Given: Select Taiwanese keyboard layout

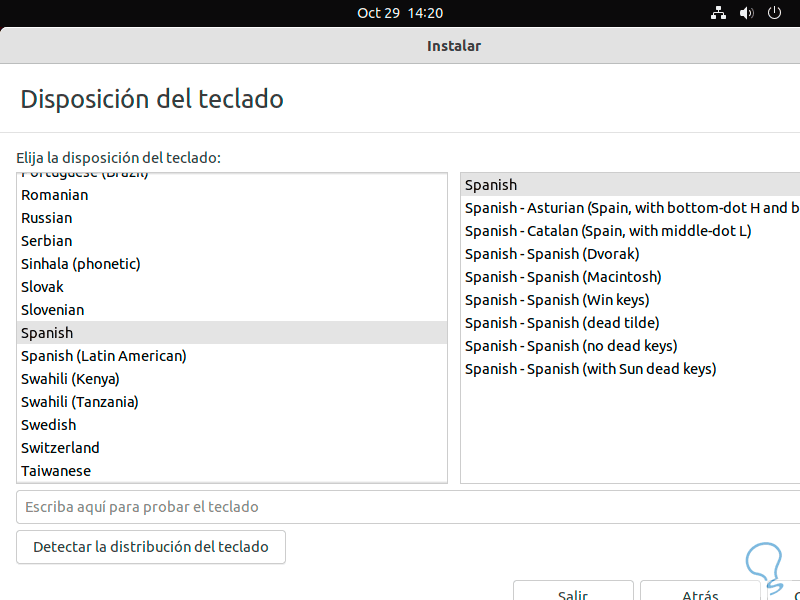Looking at the screenshot, I should [56, 471].
